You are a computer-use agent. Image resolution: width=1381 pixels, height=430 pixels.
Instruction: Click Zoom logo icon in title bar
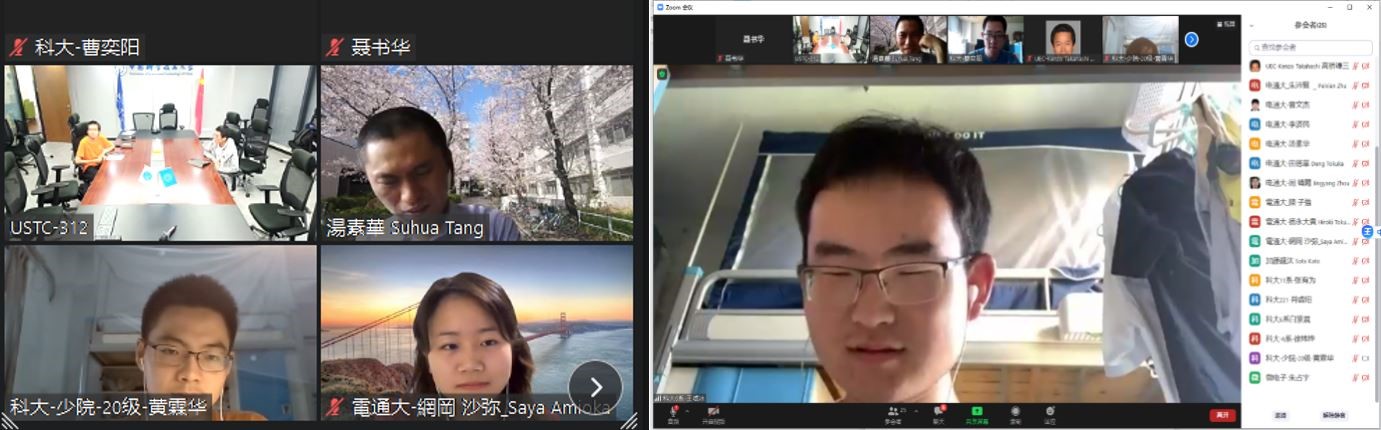click(659, 7)
